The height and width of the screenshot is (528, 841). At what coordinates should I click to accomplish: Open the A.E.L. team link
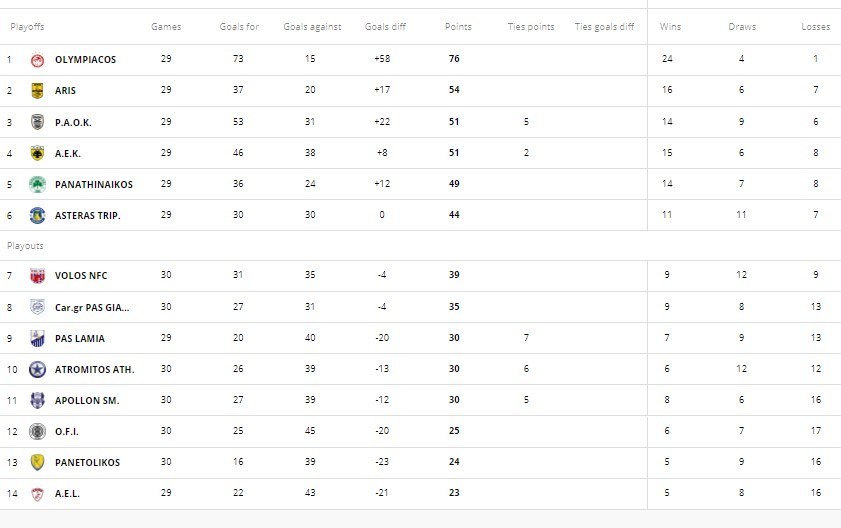click(69, 493)
